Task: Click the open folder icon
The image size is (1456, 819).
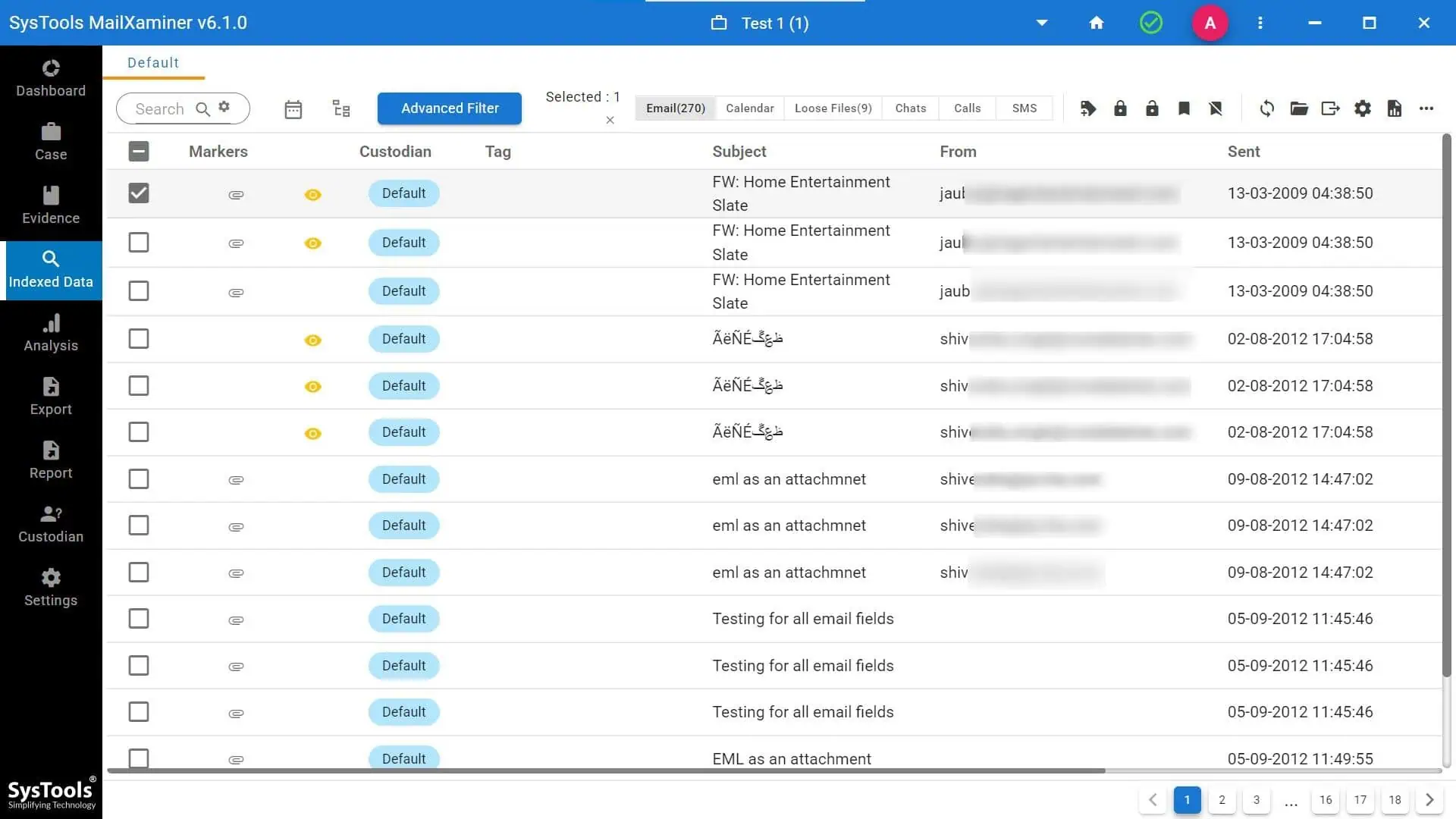Action: (x=1299, y=108)
